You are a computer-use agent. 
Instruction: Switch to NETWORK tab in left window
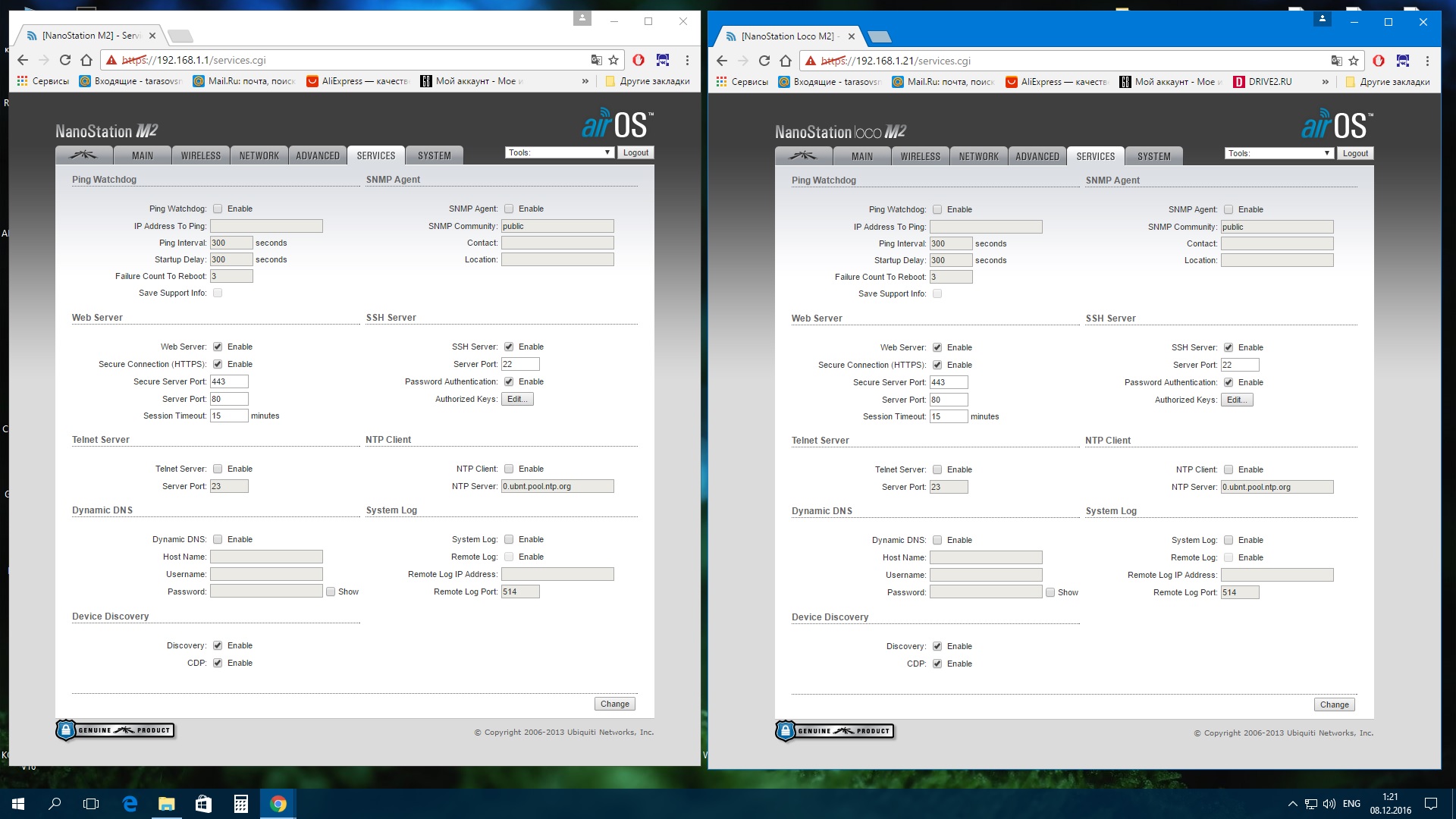259,155
